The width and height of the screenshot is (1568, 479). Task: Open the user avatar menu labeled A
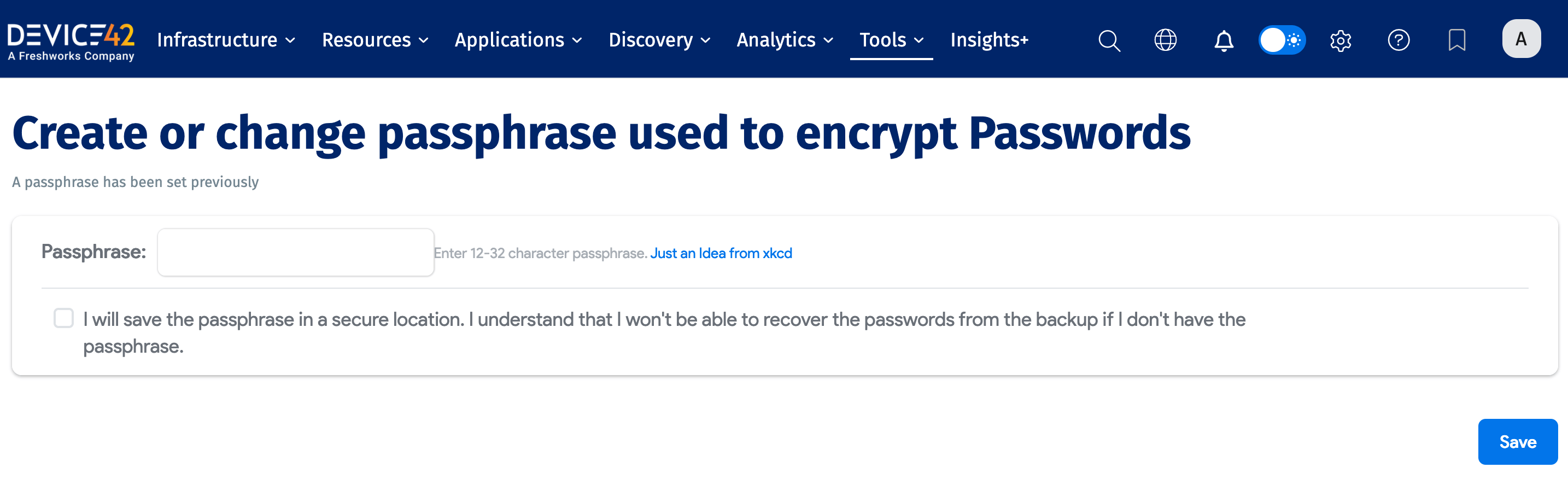click(x=1521, y=38)
